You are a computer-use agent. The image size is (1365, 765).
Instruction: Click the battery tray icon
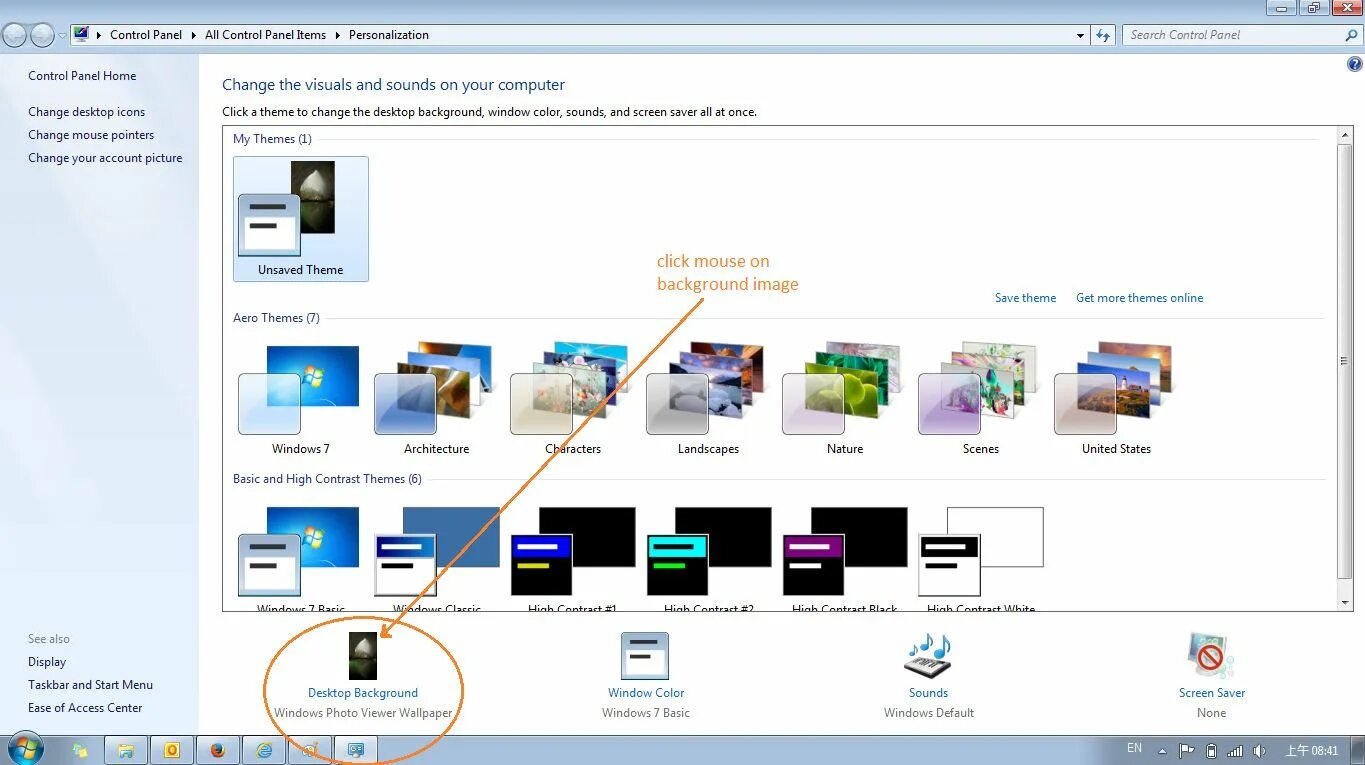tap(1211, 751)
